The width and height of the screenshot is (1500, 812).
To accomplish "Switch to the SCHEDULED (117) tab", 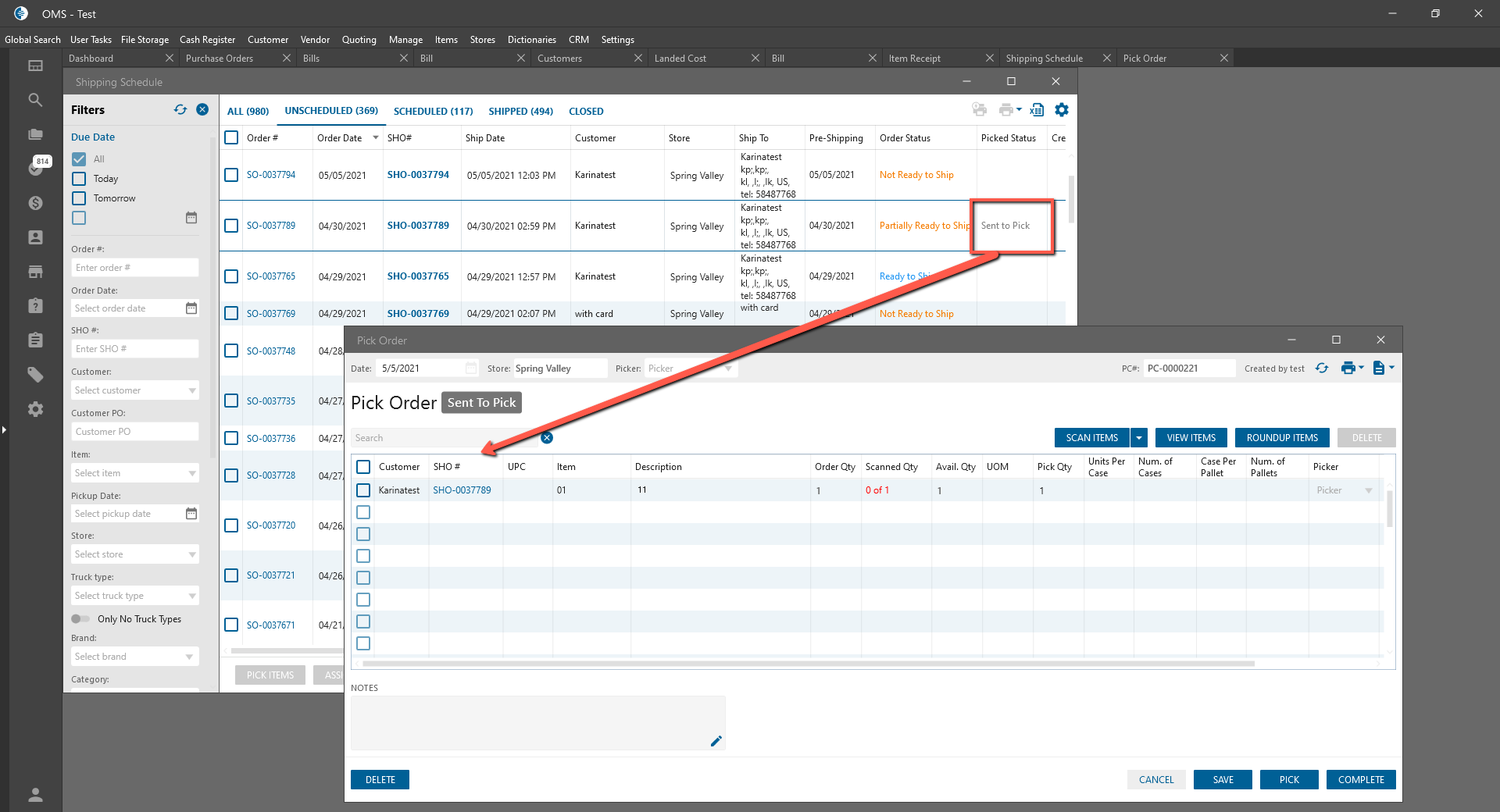I will (x=434, y=111).
